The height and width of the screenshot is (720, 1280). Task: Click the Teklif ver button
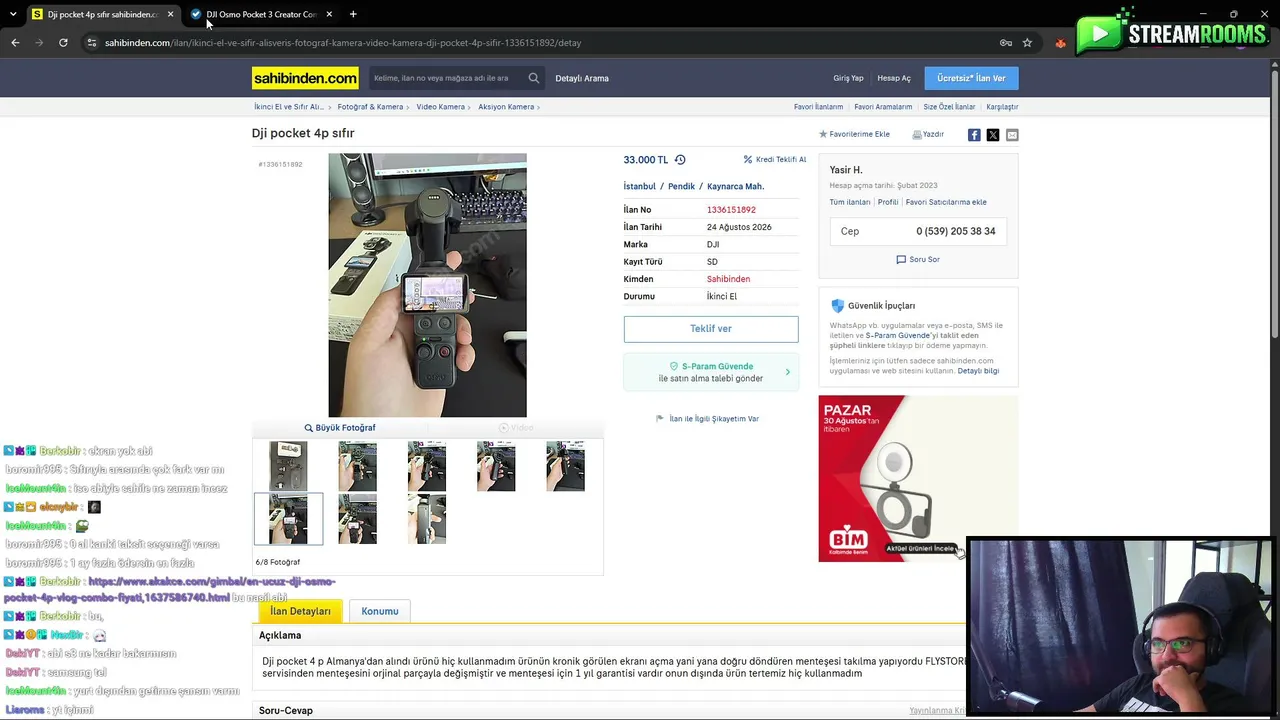click(x=711, y=329)
